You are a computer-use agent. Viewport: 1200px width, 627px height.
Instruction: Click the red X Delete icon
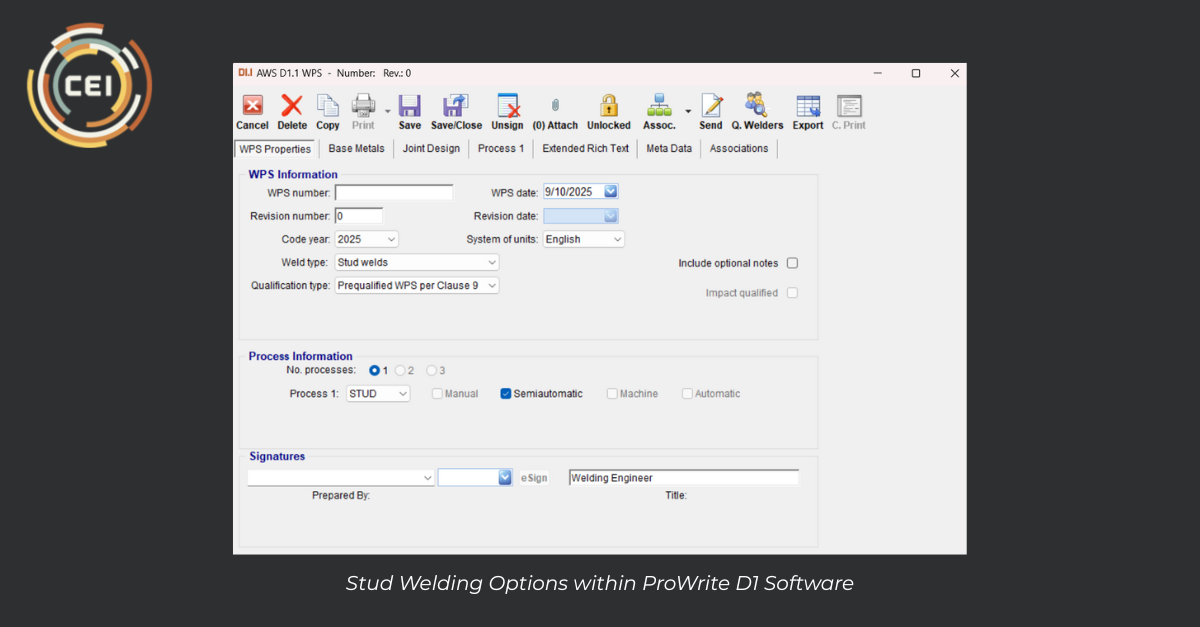pyautogui.click(x=291, y=106)
